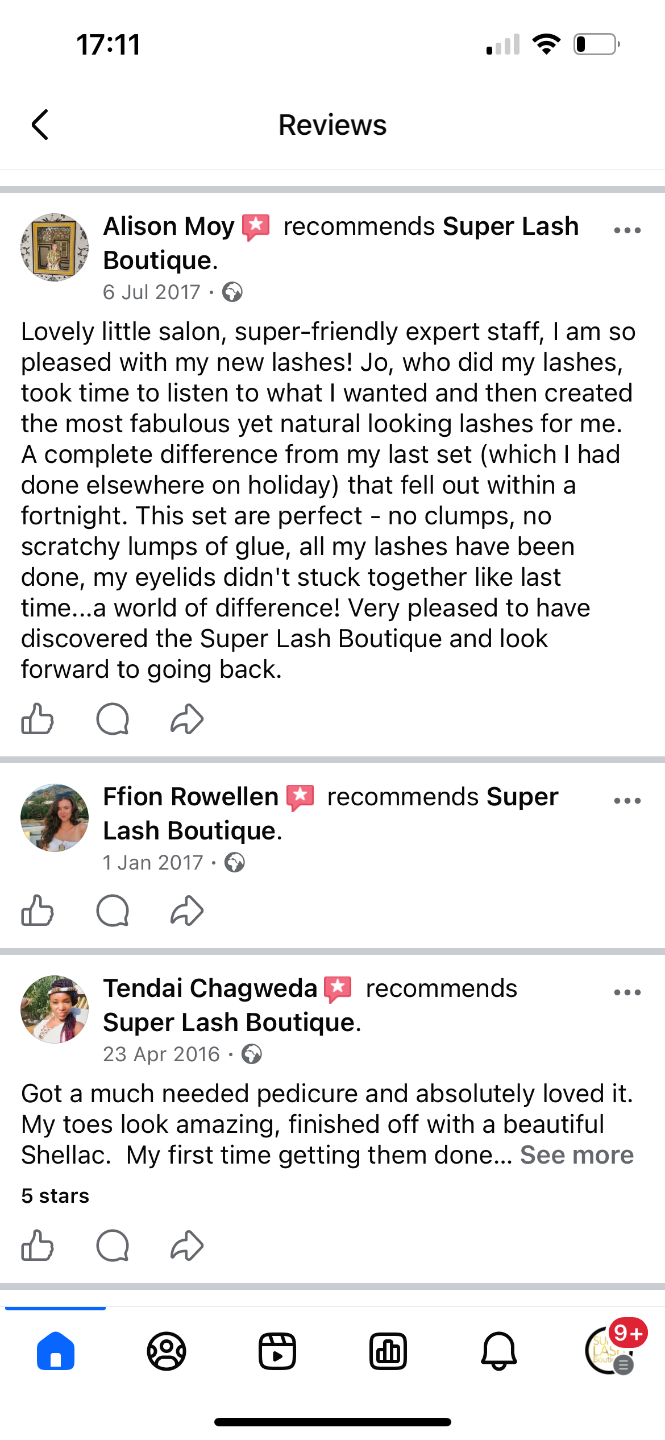The height and width of the screenshot is (1440, 665).
Task: Share Ffion Rowellen's review
Action: [187, 911]
